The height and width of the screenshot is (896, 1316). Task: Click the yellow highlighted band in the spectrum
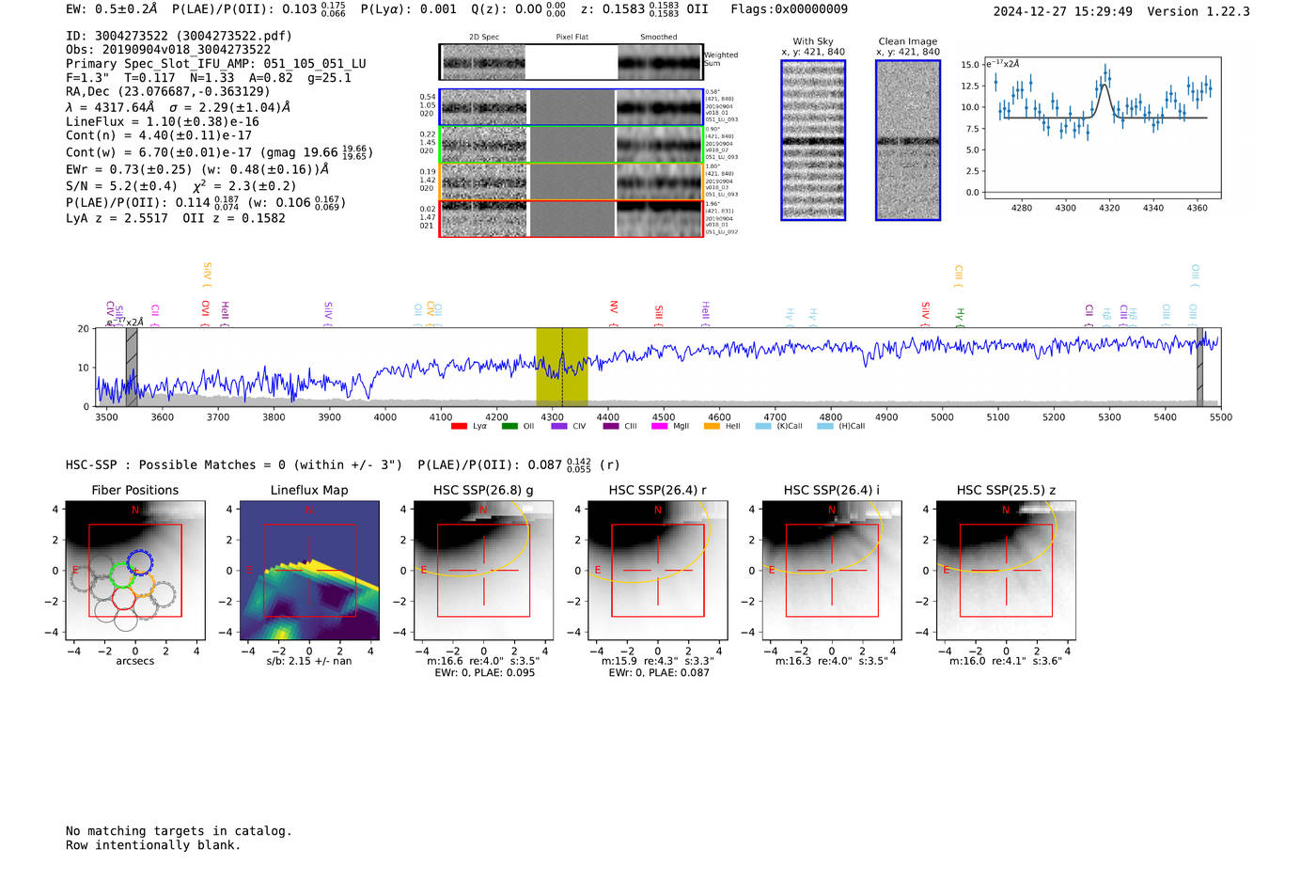point(562,368)
